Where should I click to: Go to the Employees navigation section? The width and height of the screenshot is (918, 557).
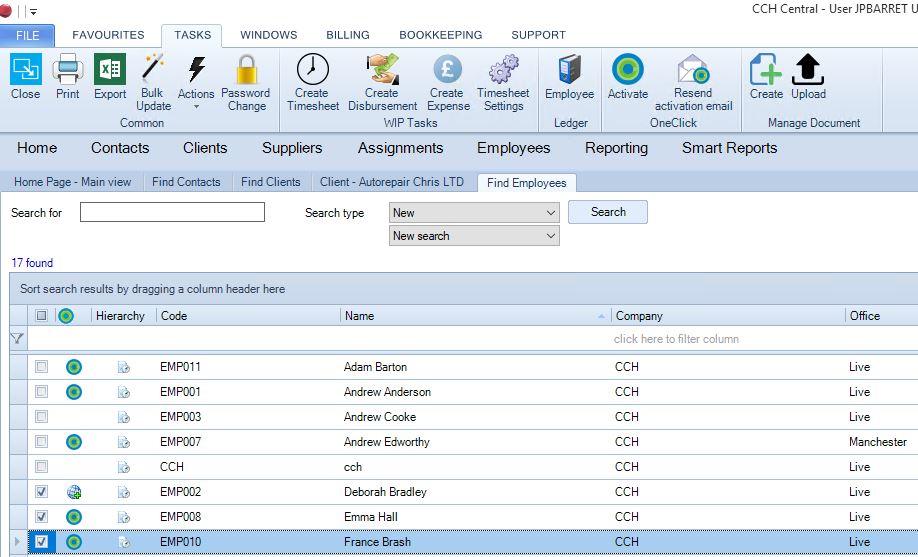(x=513, y=148)
